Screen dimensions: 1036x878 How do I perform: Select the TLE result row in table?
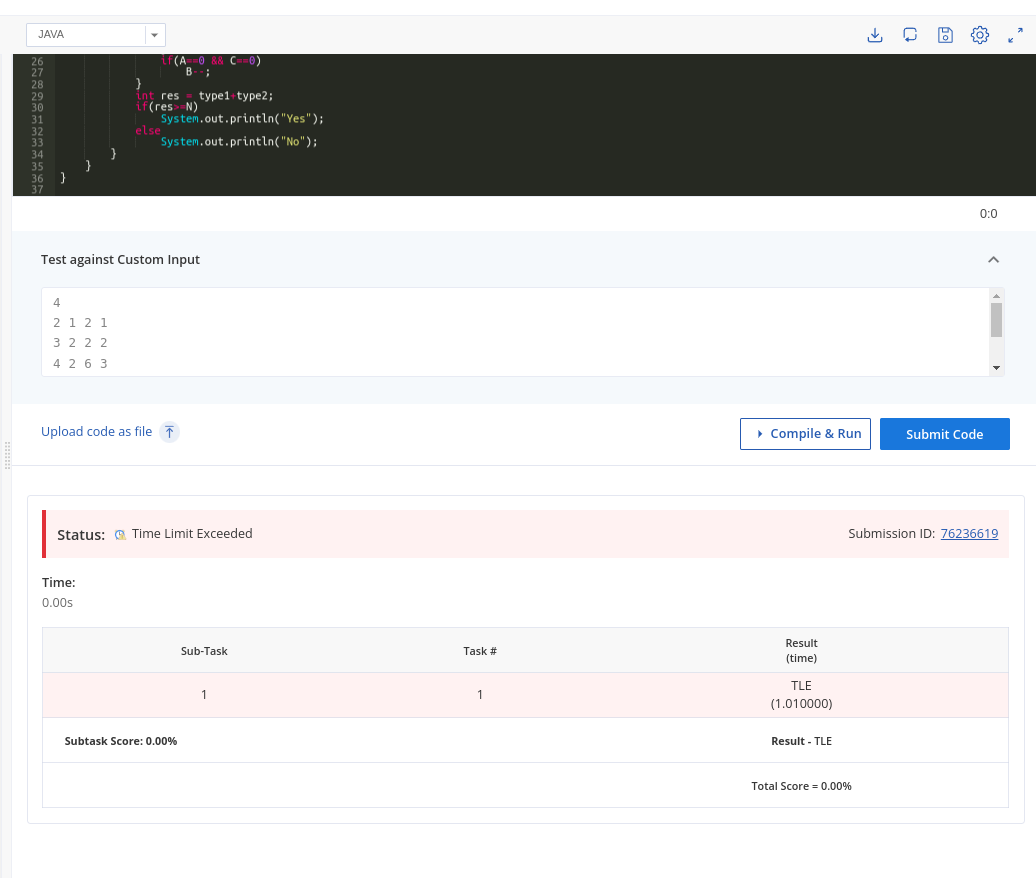coord(525,695)
